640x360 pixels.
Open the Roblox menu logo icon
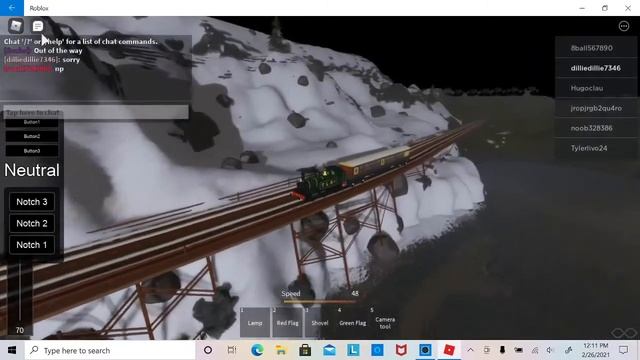pyautogui.click(x=16, y=26)
